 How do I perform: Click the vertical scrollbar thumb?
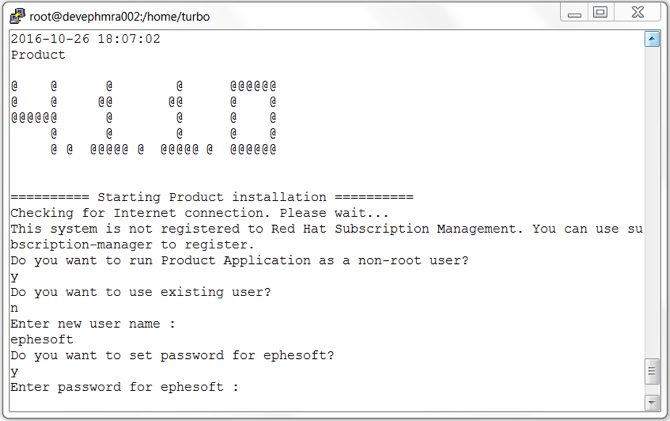click(651, 373)
